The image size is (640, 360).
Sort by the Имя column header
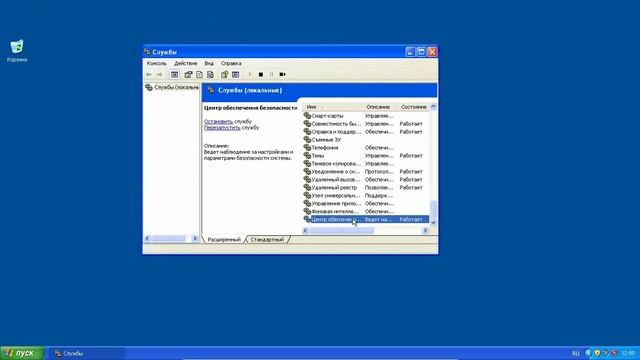tap(331, 107)
